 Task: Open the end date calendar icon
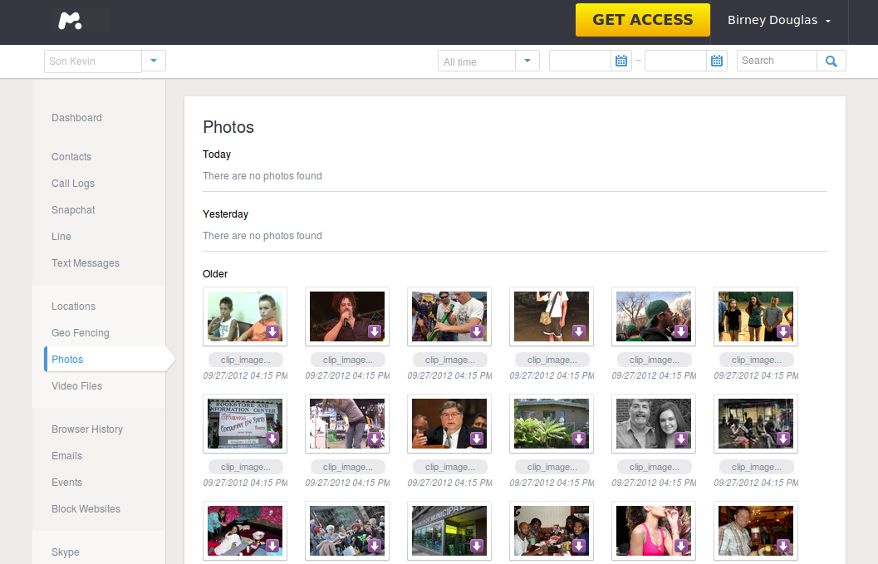coord(717,61)
